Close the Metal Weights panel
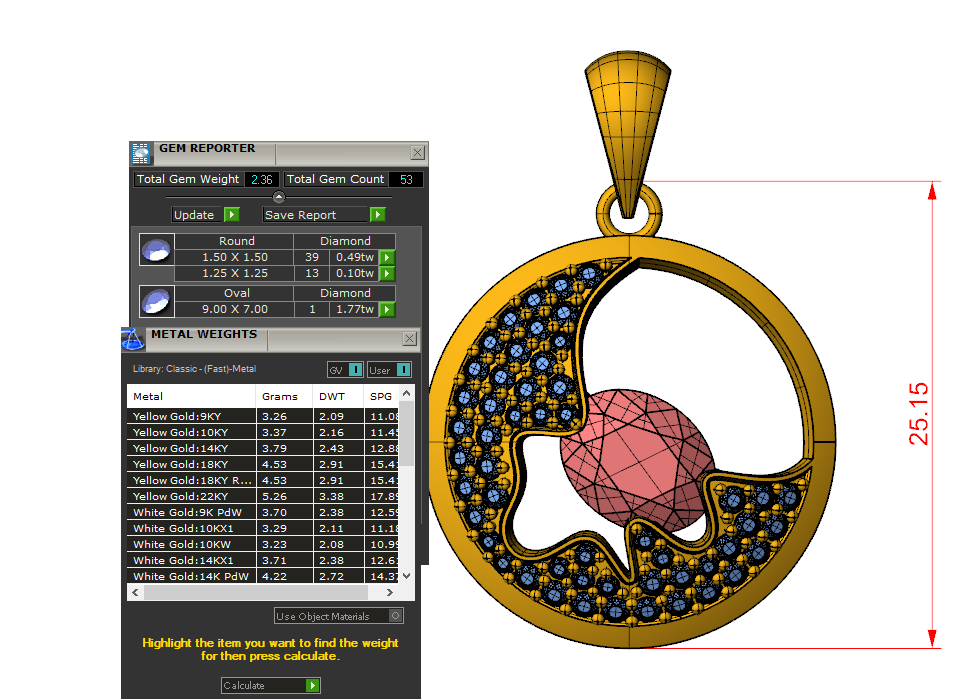This screenshot has width=980, height=699. tap(409, 339)
